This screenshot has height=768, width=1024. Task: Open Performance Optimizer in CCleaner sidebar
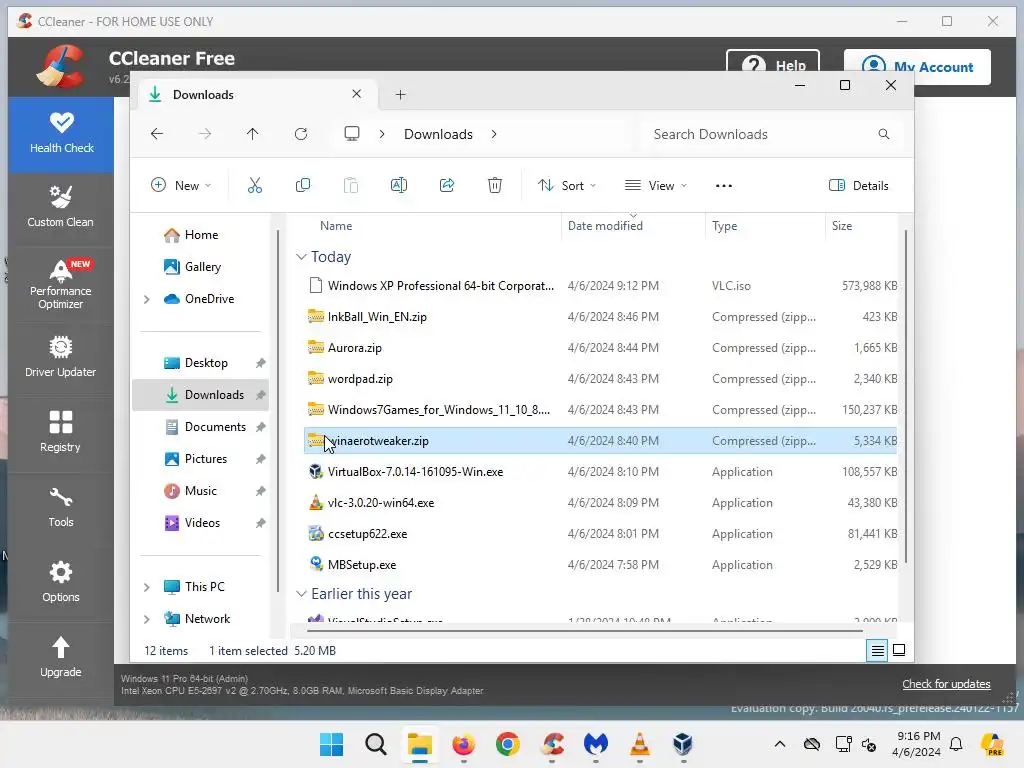pos(61,285)
